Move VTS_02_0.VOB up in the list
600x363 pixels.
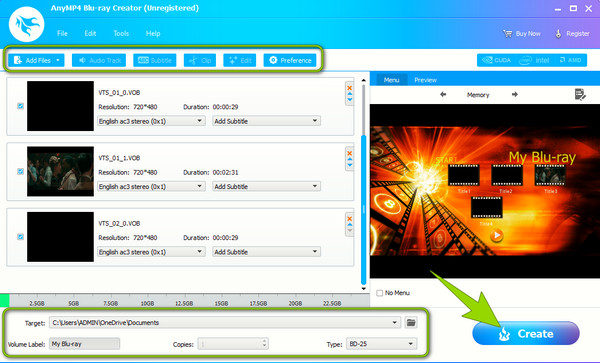(x=349, y=225)
